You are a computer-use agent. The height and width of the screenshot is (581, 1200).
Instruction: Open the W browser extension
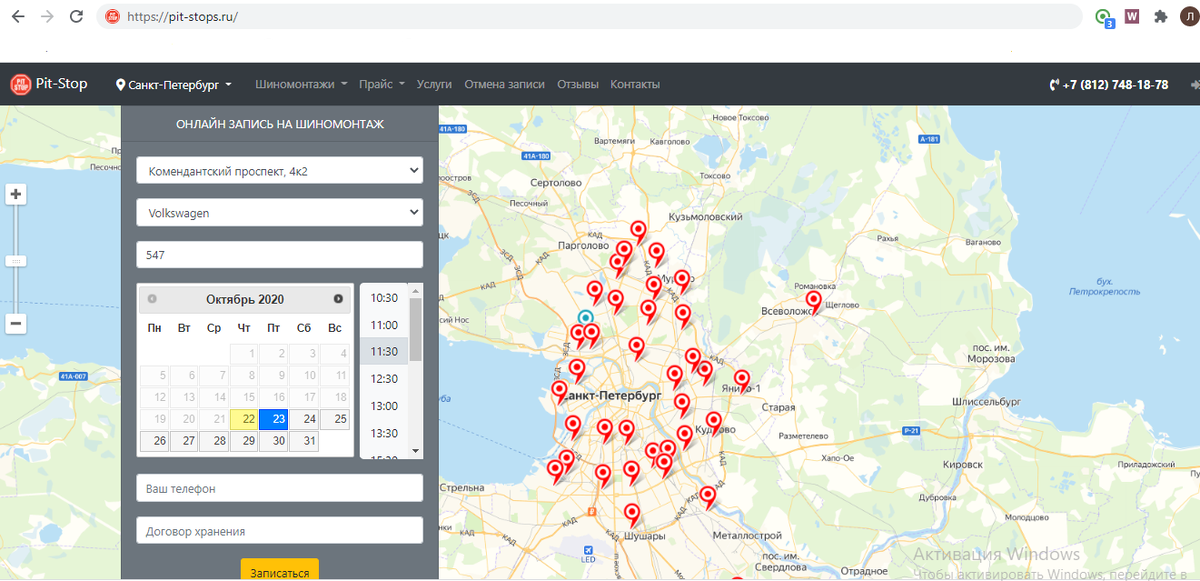(1132, 16)
